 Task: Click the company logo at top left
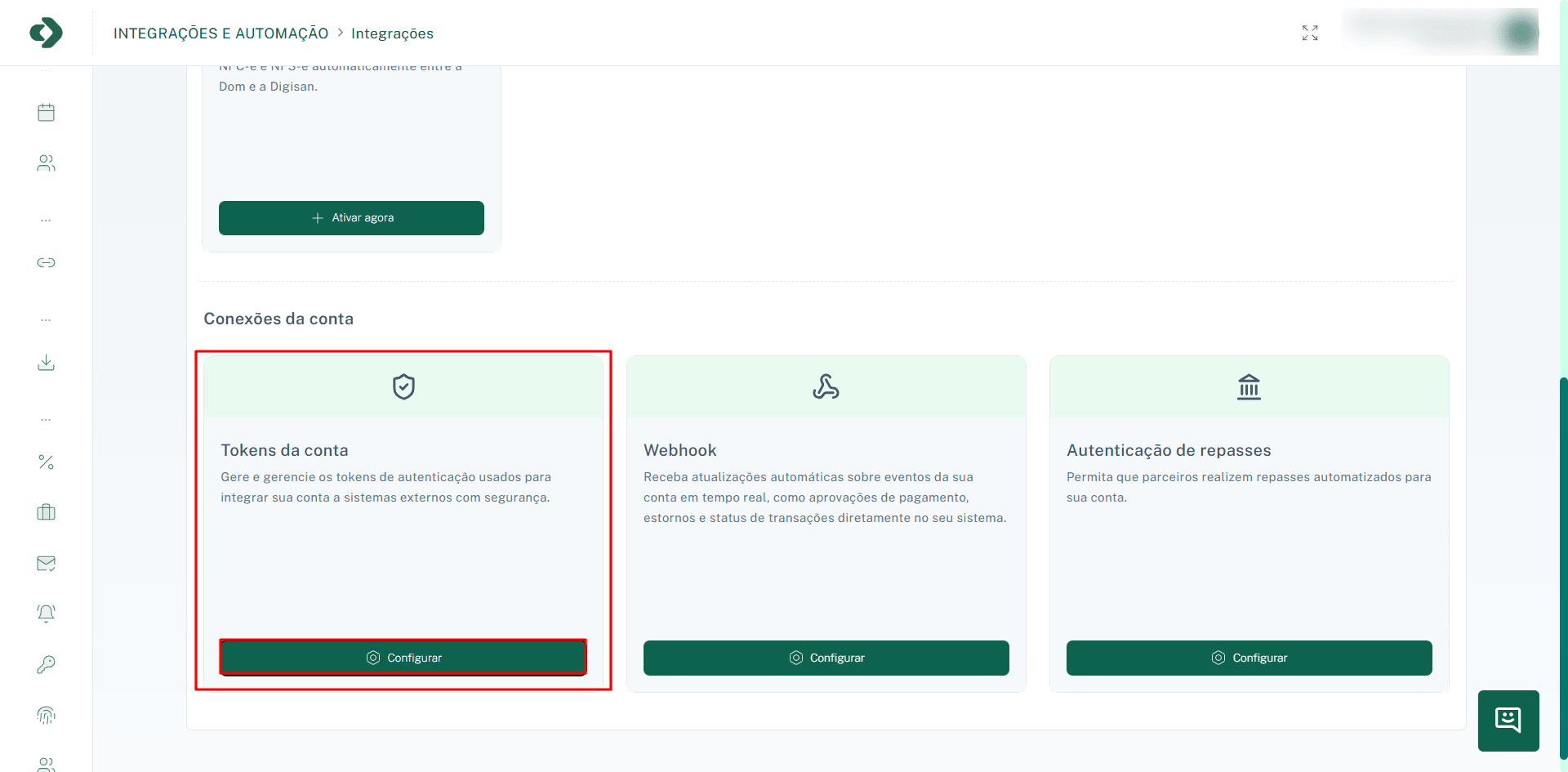[46, 33]
